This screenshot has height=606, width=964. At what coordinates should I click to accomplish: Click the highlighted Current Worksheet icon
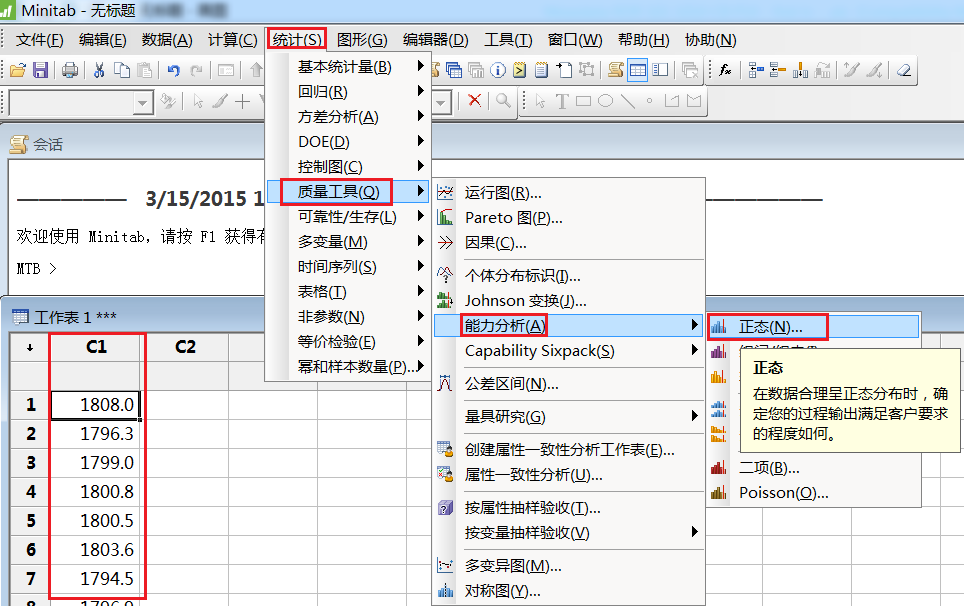coord(638,70)
